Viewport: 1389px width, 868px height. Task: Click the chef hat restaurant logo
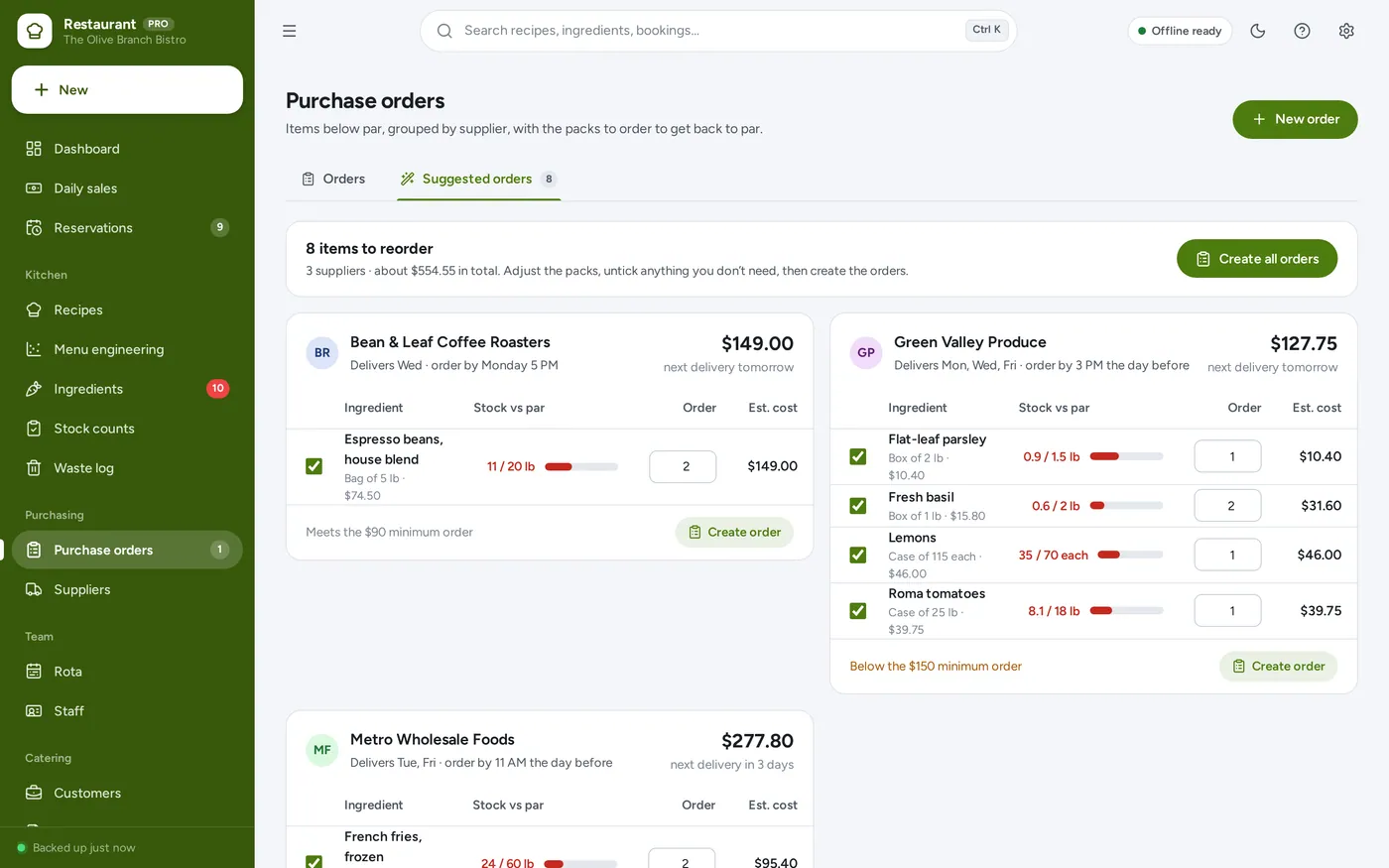pyautogui.click(x=35, y=31)
